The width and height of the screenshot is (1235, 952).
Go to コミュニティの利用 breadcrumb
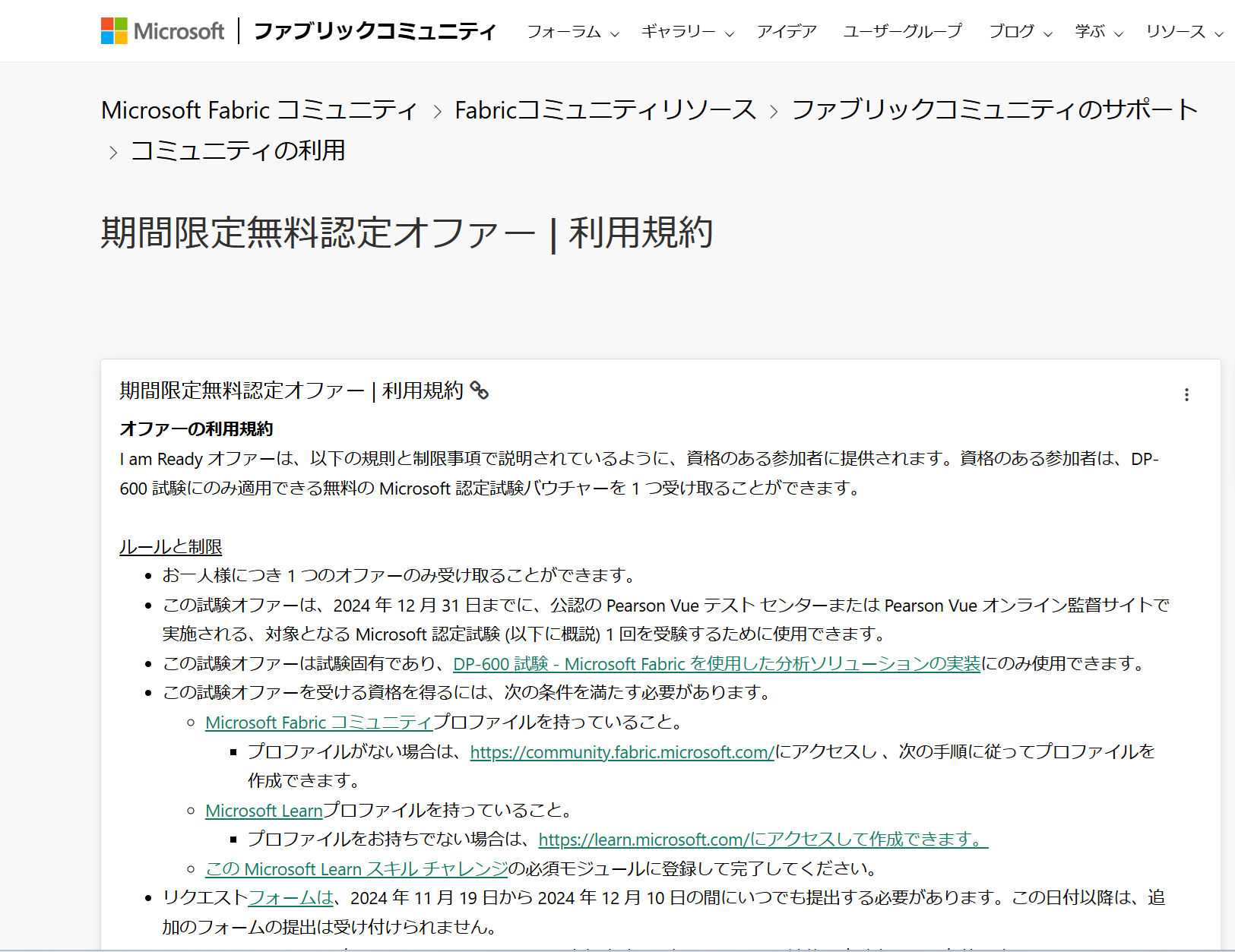[238, 150]
